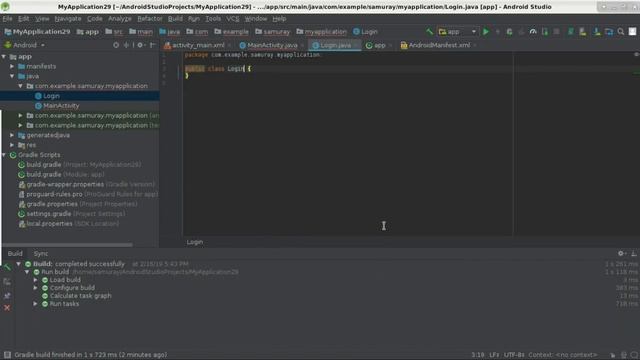This screenshot has width=640, height=360.
Task: Open the File menu
Action: (x=7, y=19)
